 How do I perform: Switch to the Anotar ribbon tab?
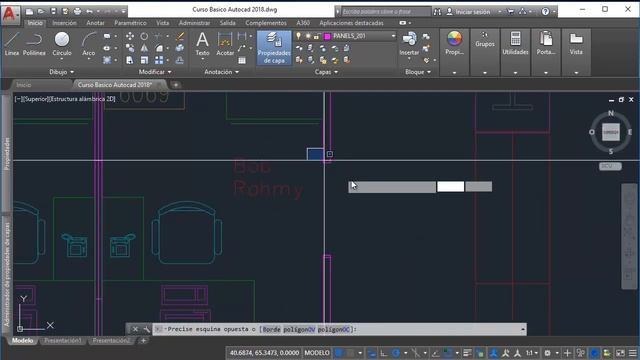[95, 23]
